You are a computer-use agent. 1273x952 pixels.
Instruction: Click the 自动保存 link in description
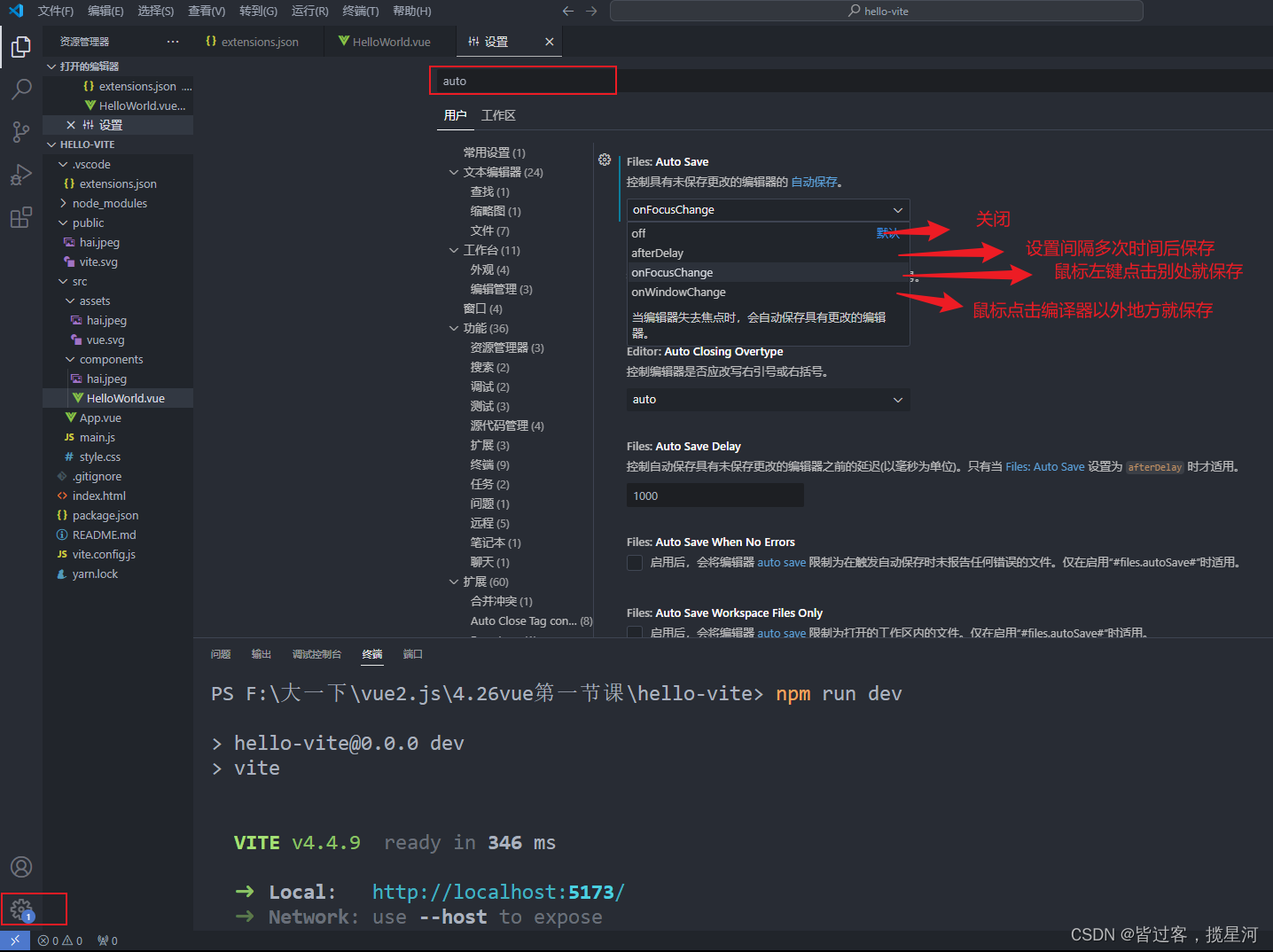tap(814, 182)
